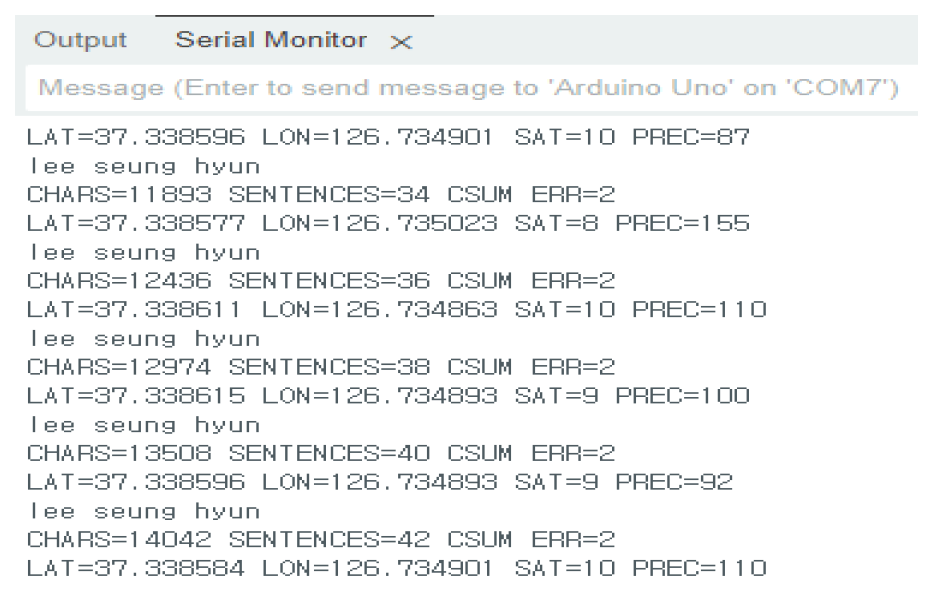
Task: Click the PREC=100 reading
Action: pos(683,396)
